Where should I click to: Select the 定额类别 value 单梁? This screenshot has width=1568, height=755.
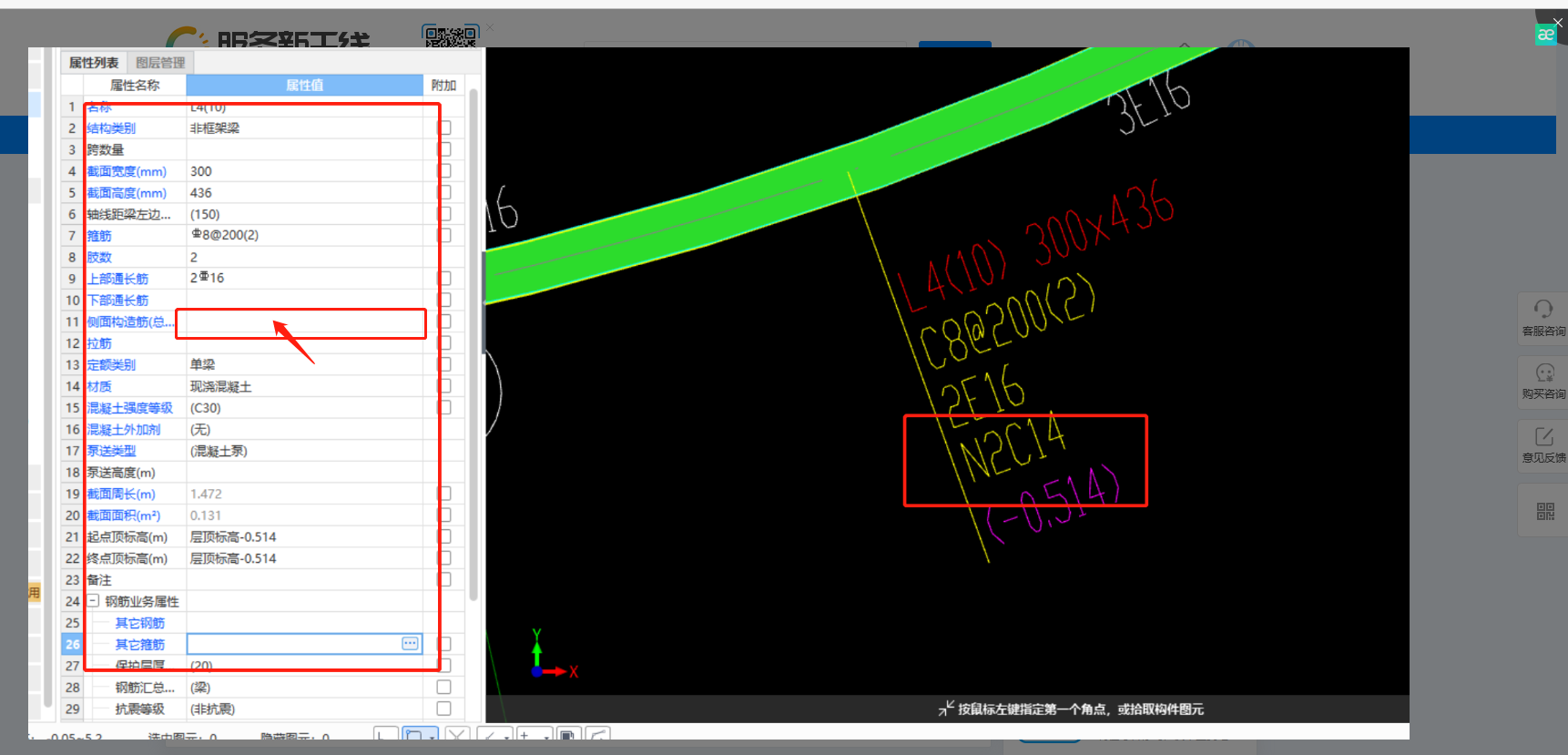202,364
